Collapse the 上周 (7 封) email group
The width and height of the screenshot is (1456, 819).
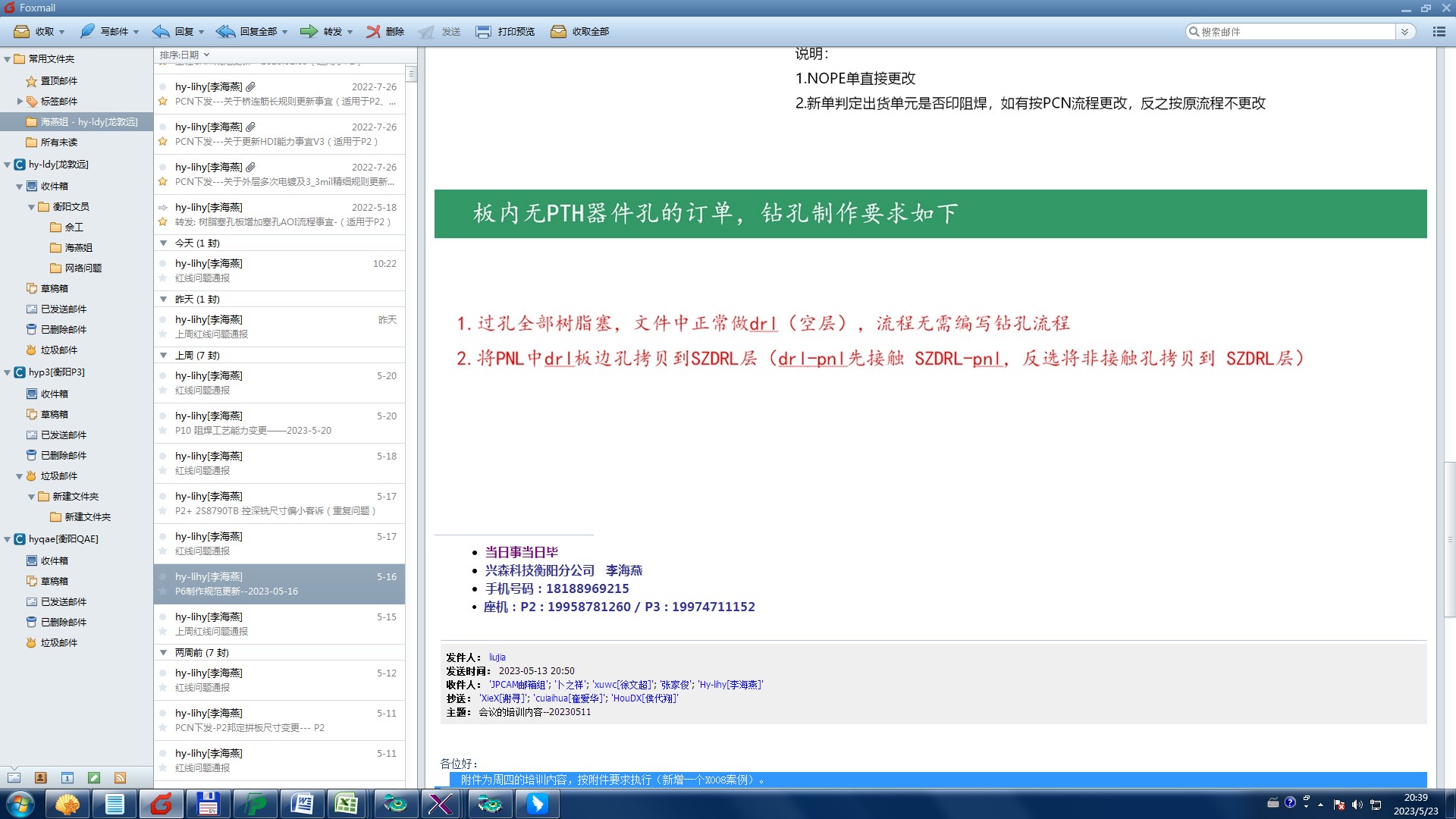pos(163,356)
